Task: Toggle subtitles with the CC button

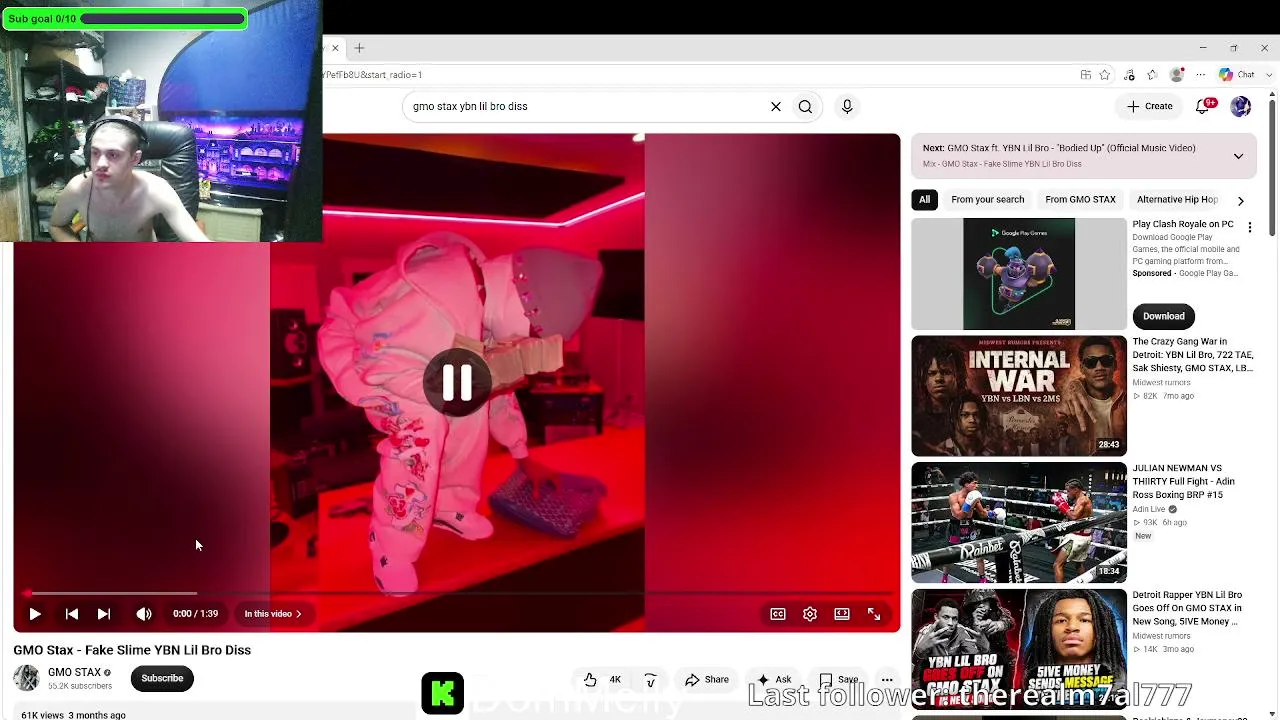Action: pos(778,614)
